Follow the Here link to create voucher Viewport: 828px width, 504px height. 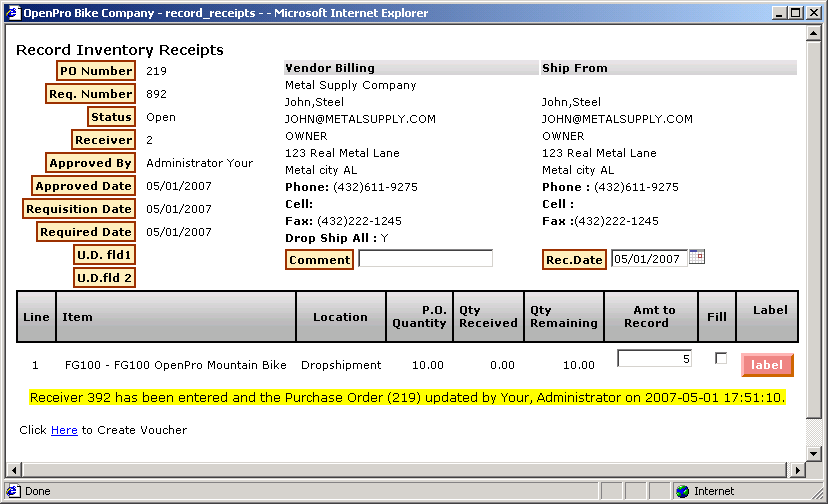coord(63,430)
